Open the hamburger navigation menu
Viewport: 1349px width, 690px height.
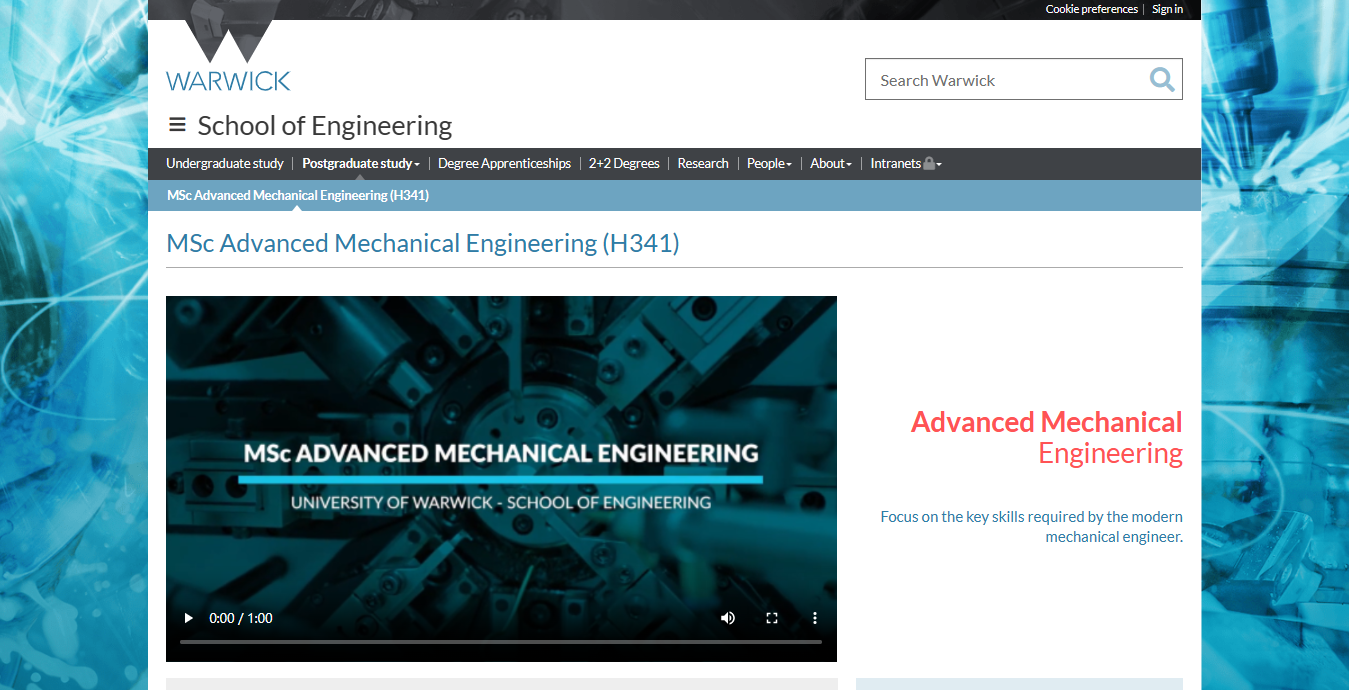(x=177, y=125)
